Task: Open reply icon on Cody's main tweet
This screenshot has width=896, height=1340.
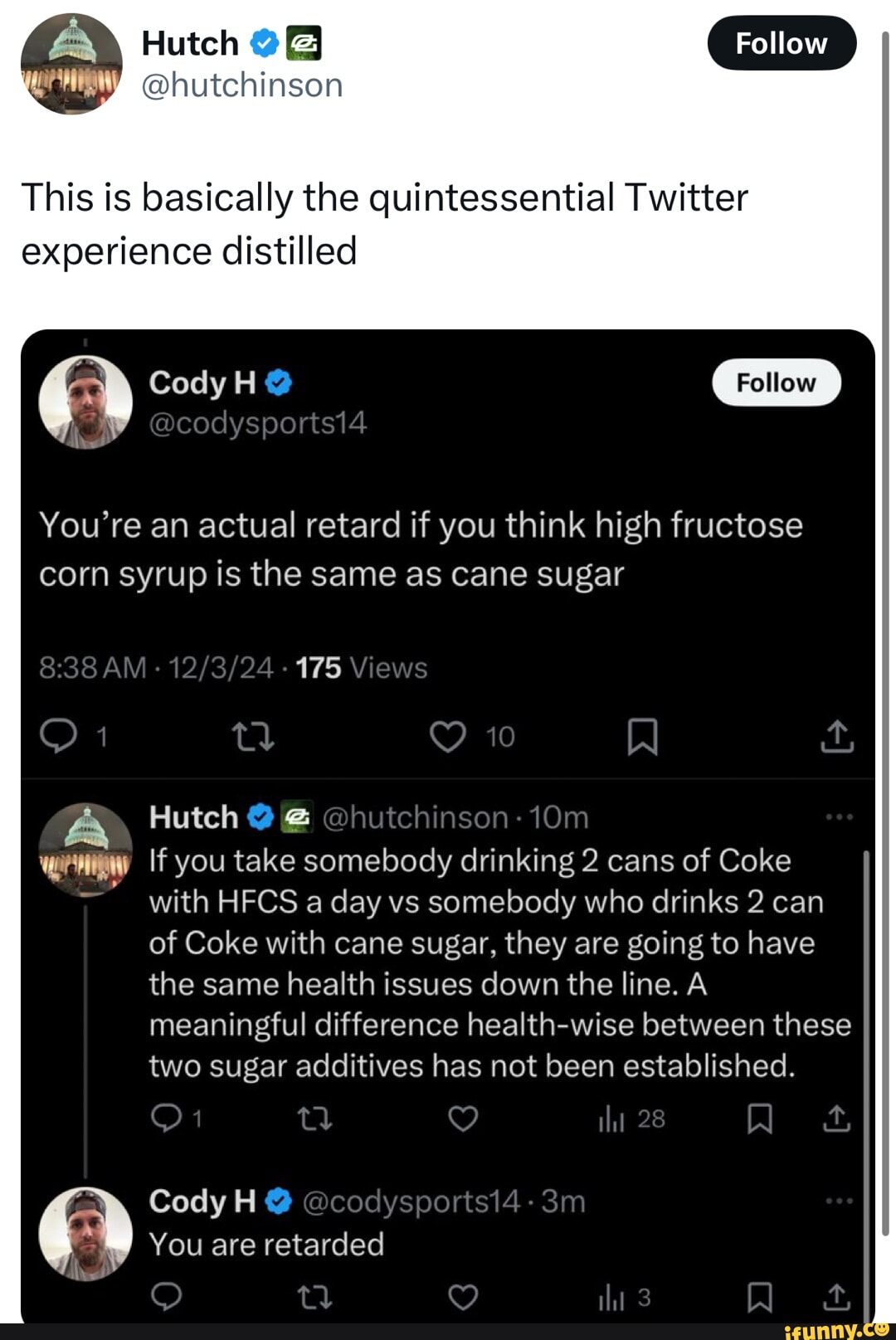Action: 58,736
